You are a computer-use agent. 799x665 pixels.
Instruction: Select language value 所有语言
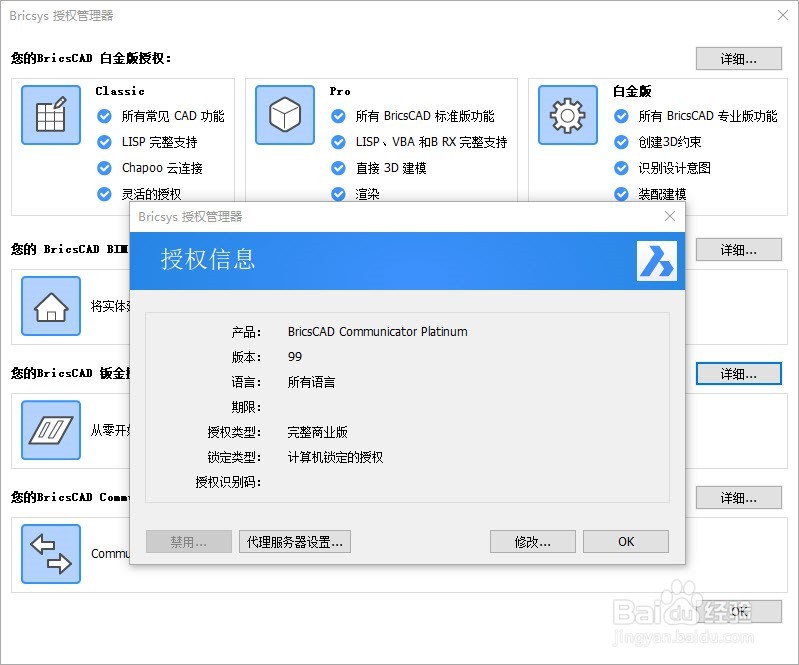point(311,382)
